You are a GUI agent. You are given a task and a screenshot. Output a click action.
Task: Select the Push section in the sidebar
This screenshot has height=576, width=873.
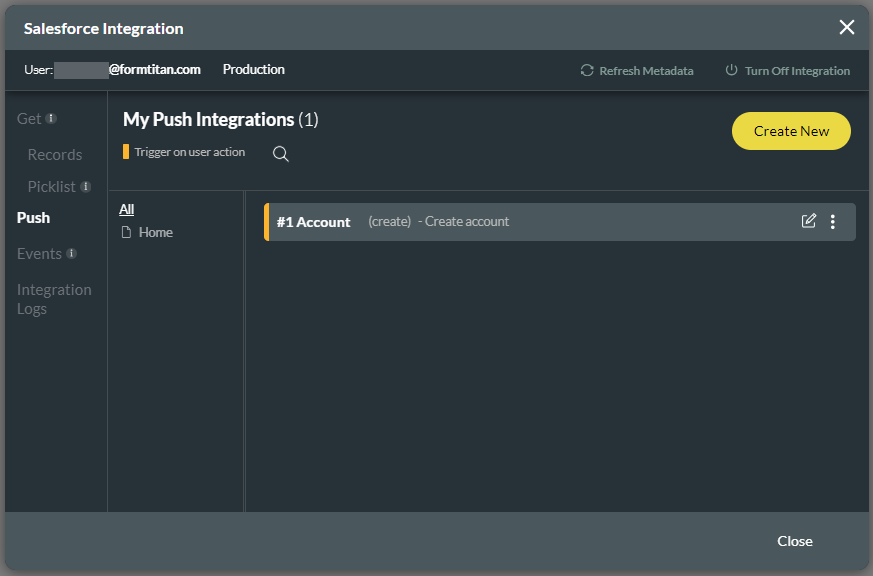point(32,217)
